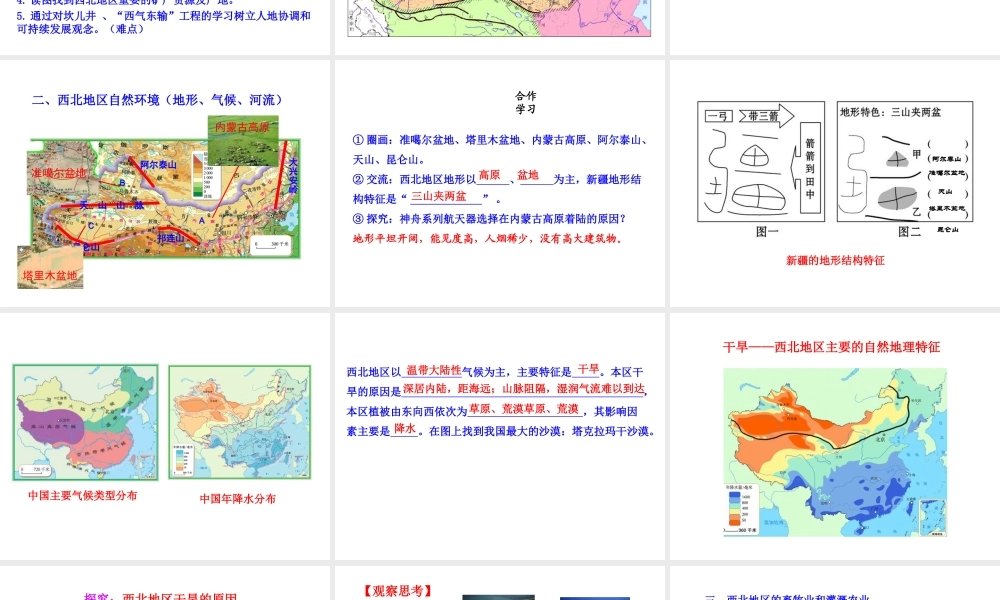Click the underlined answer 干旱 after 主要特征是

[588, 369]
